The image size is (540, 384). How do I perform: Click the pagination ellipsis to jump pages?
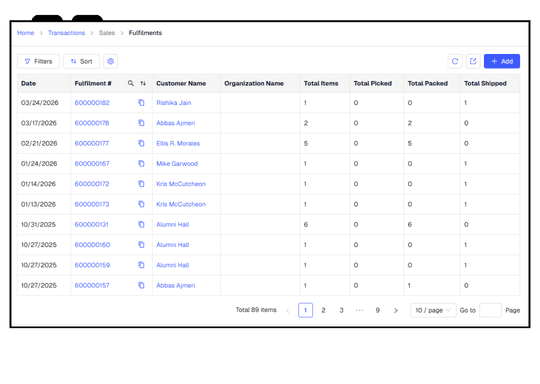(359, 310)
